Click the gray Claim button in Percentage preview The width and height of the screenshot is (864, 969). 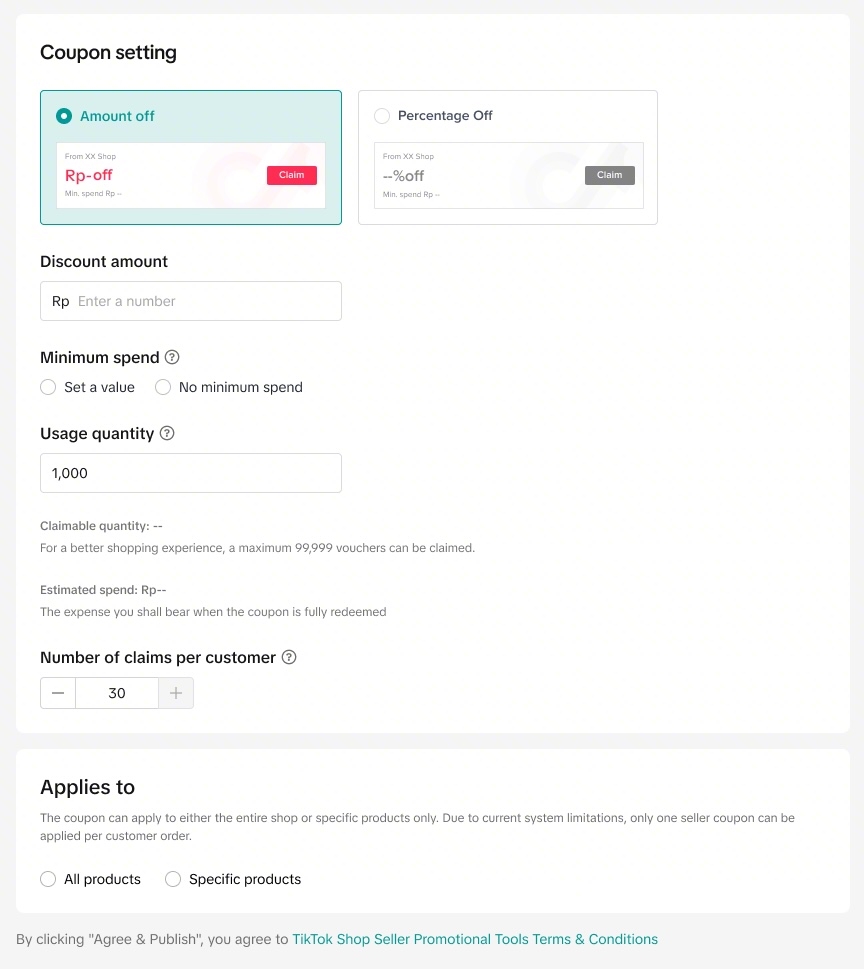[x=609, y=175]
